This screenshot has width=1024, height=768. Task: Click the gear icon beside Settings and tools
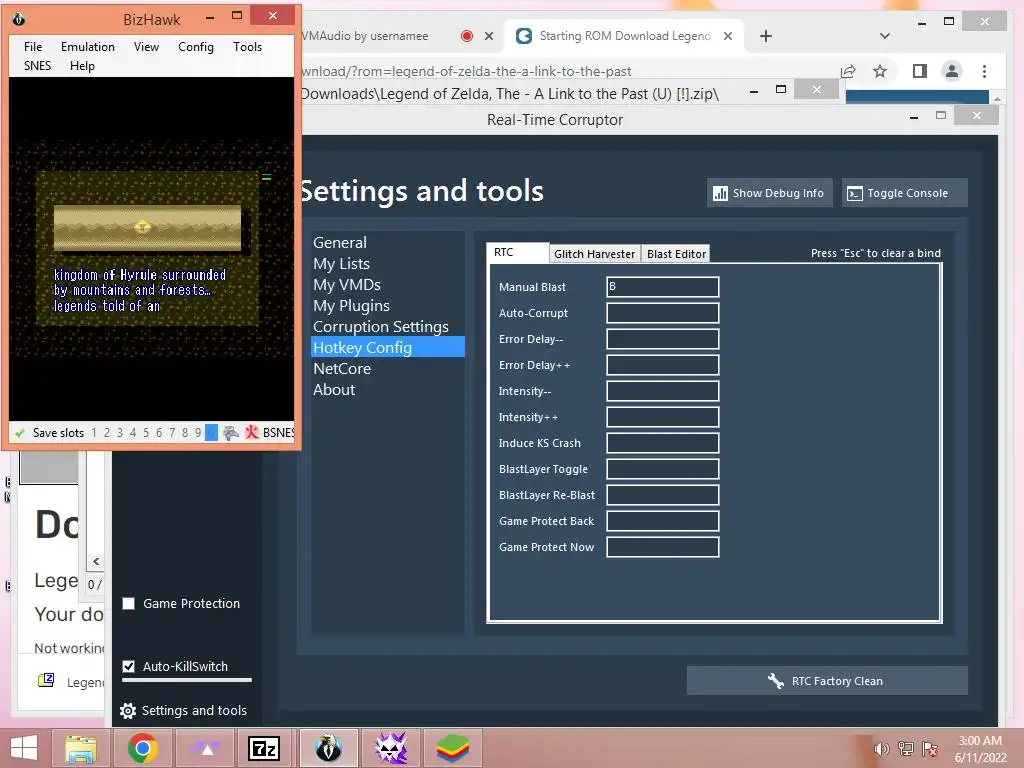point(128,711)
